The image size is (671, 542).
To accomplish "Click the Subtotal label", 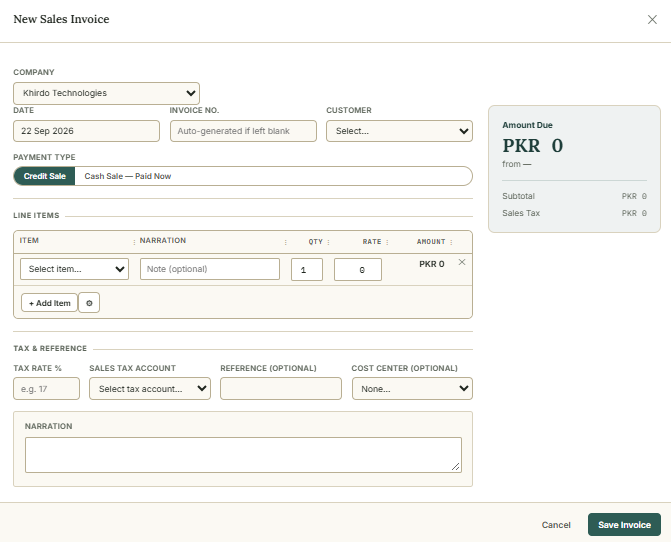I will tap(518, 196).
